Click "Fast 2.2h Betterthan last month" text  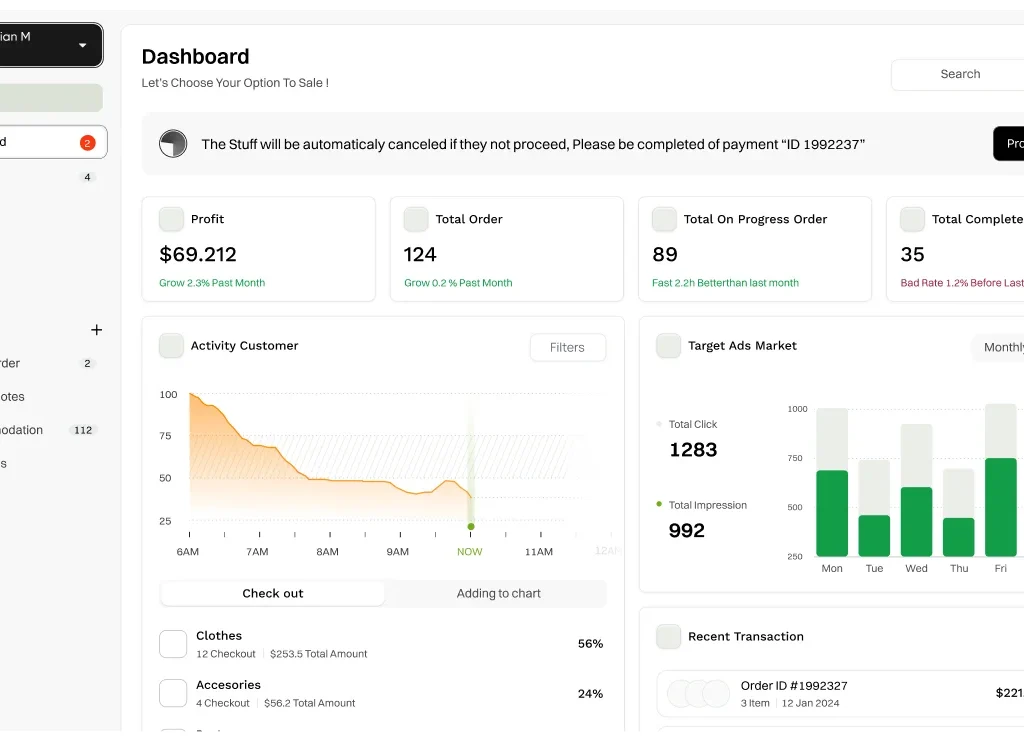tap(726, 283)
